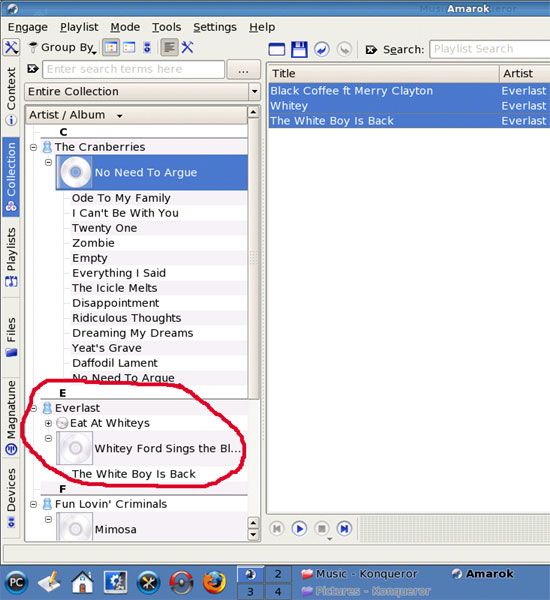Select the track Zombie
This screenshot has height=600, width=550.
click(x=93, y=243)
